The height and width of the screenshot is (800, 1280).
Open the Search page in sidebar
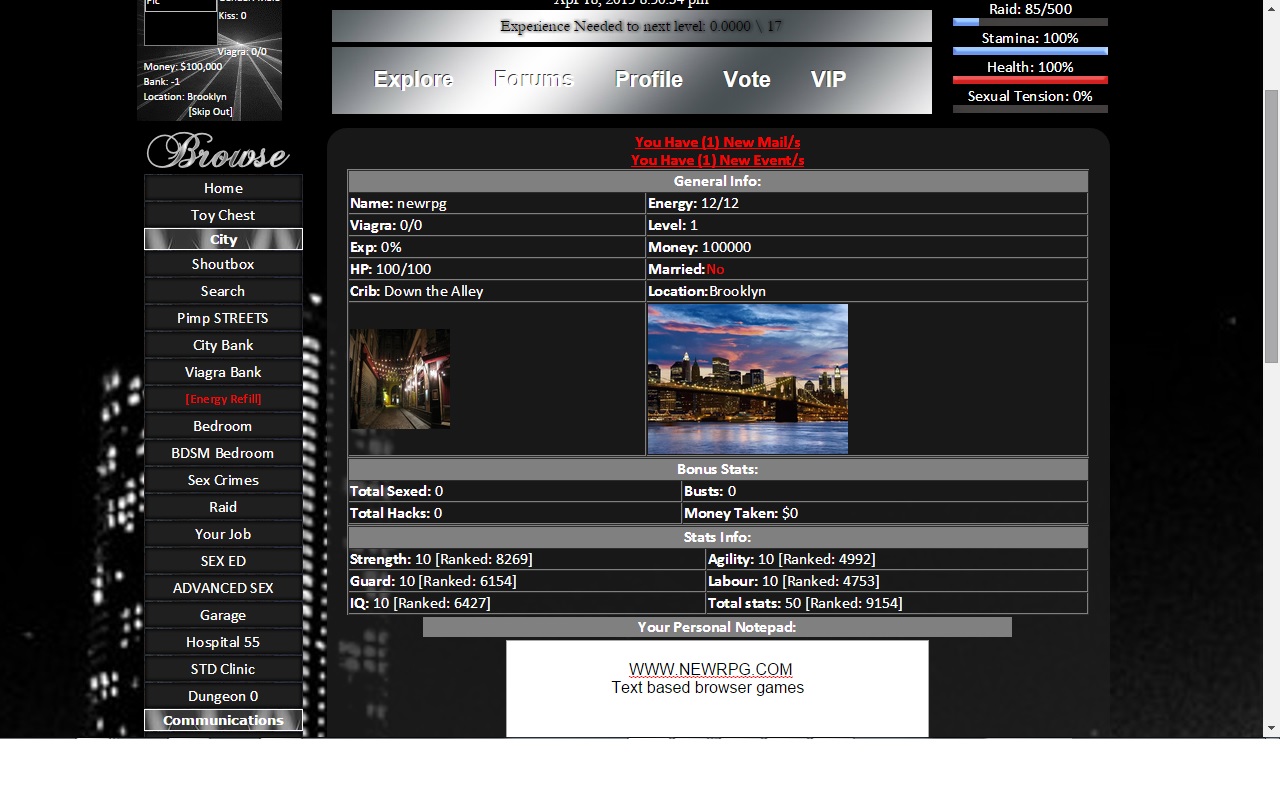coord(223,291)
